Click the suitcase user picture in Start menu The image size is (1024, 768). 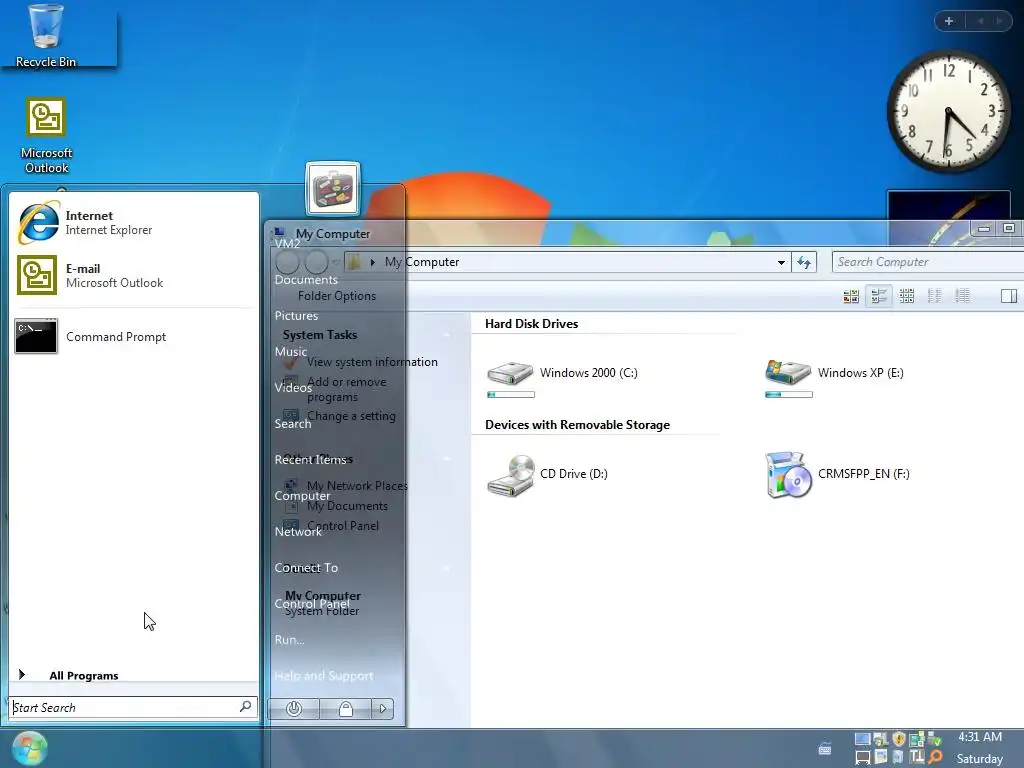(333, 189)
